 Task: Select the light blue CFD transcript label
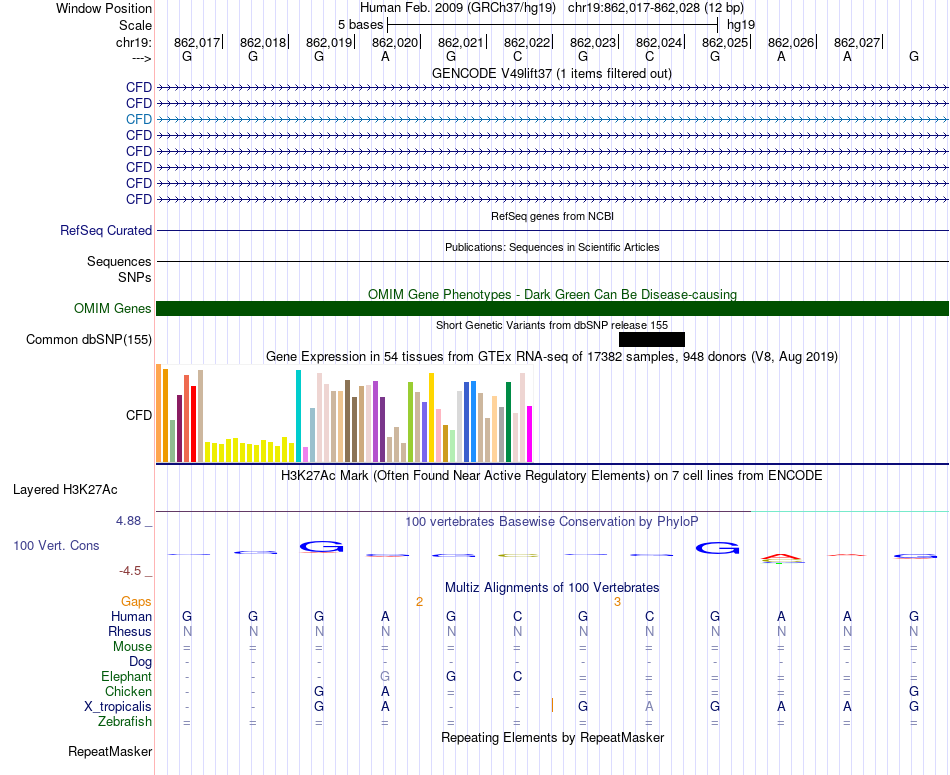click(139, 119)
